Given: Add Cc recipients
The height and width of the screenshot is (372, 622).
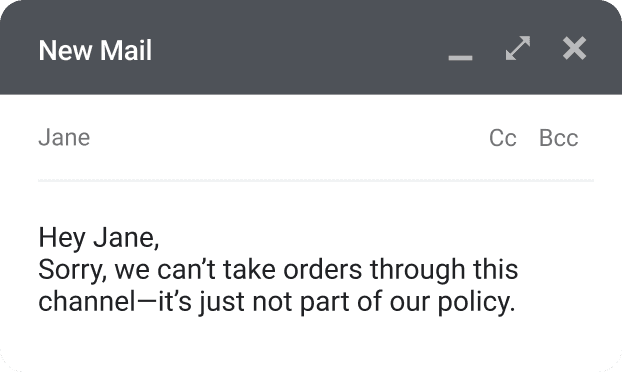Looking at the screenshot, I should [503, 138].
